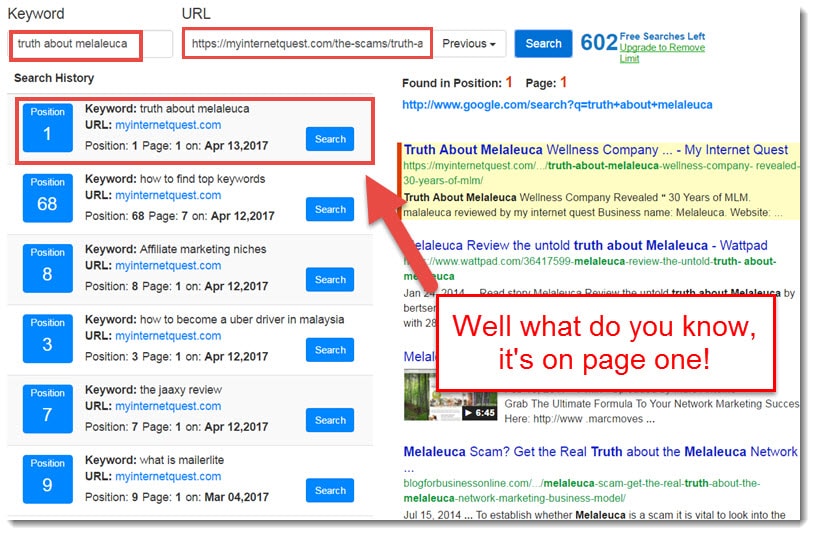This screenshot has height=535, width=815.
Task: Click the Position 7 badge
Action: coord(48,411)
